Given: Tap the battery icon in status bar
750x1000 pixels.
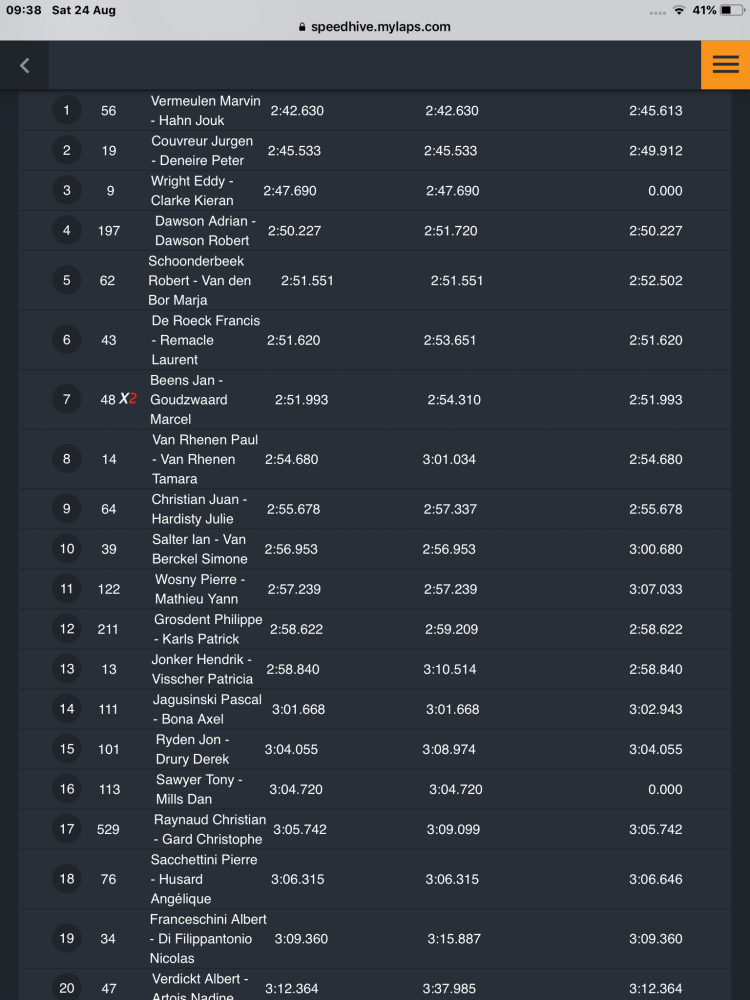Looking at the screenshot, I should [732, 10].
